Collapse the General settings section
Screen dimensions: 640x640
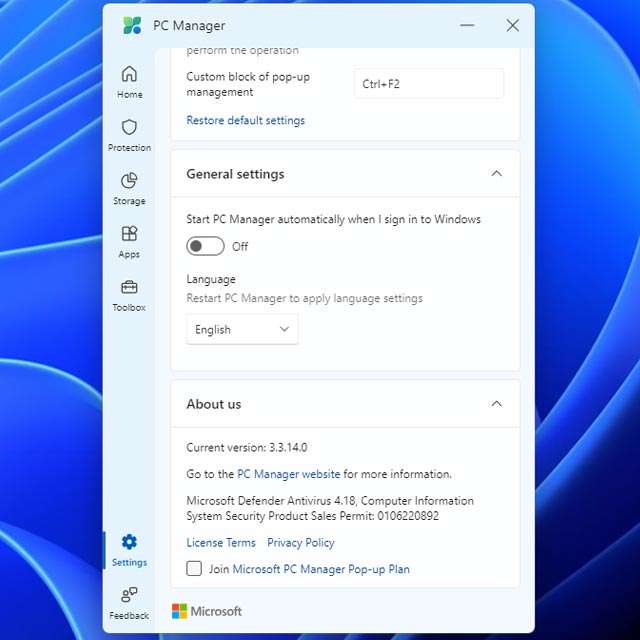pyautogui.click(x=497, y=174)
